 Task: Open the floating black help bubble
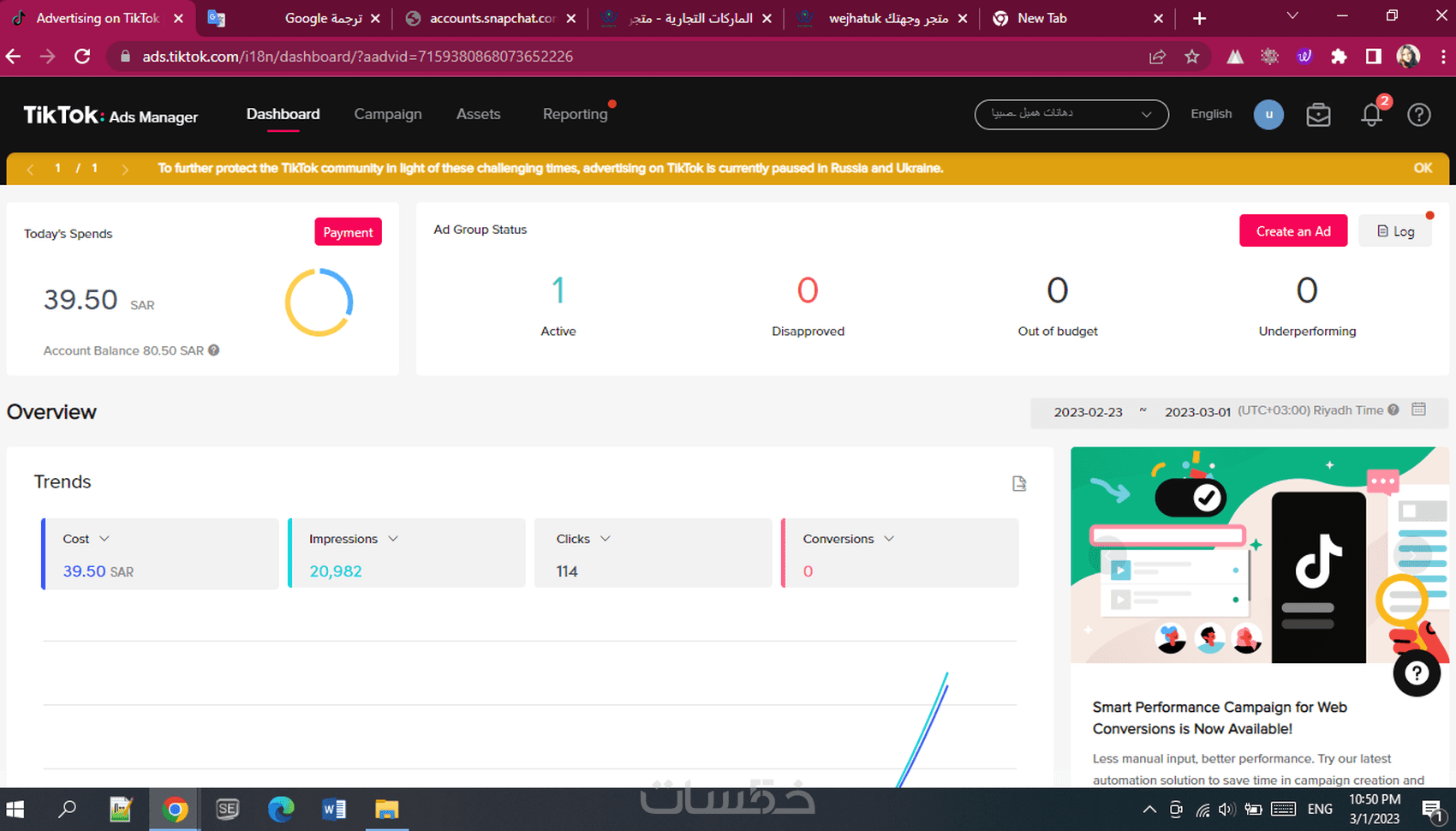point(1417,673)
